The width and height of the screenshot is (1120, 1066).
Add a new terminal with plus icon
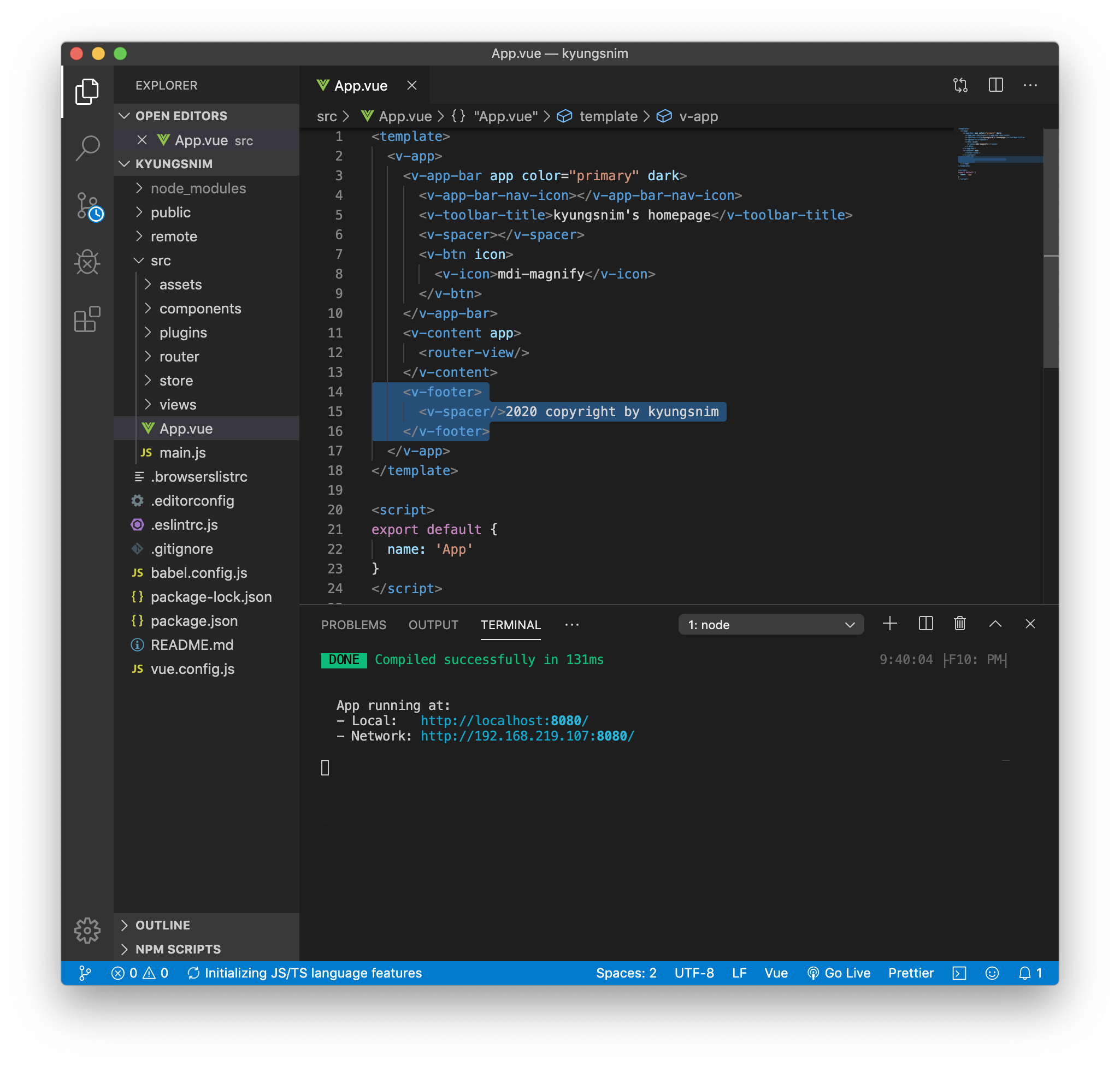[x=890, y=624]
